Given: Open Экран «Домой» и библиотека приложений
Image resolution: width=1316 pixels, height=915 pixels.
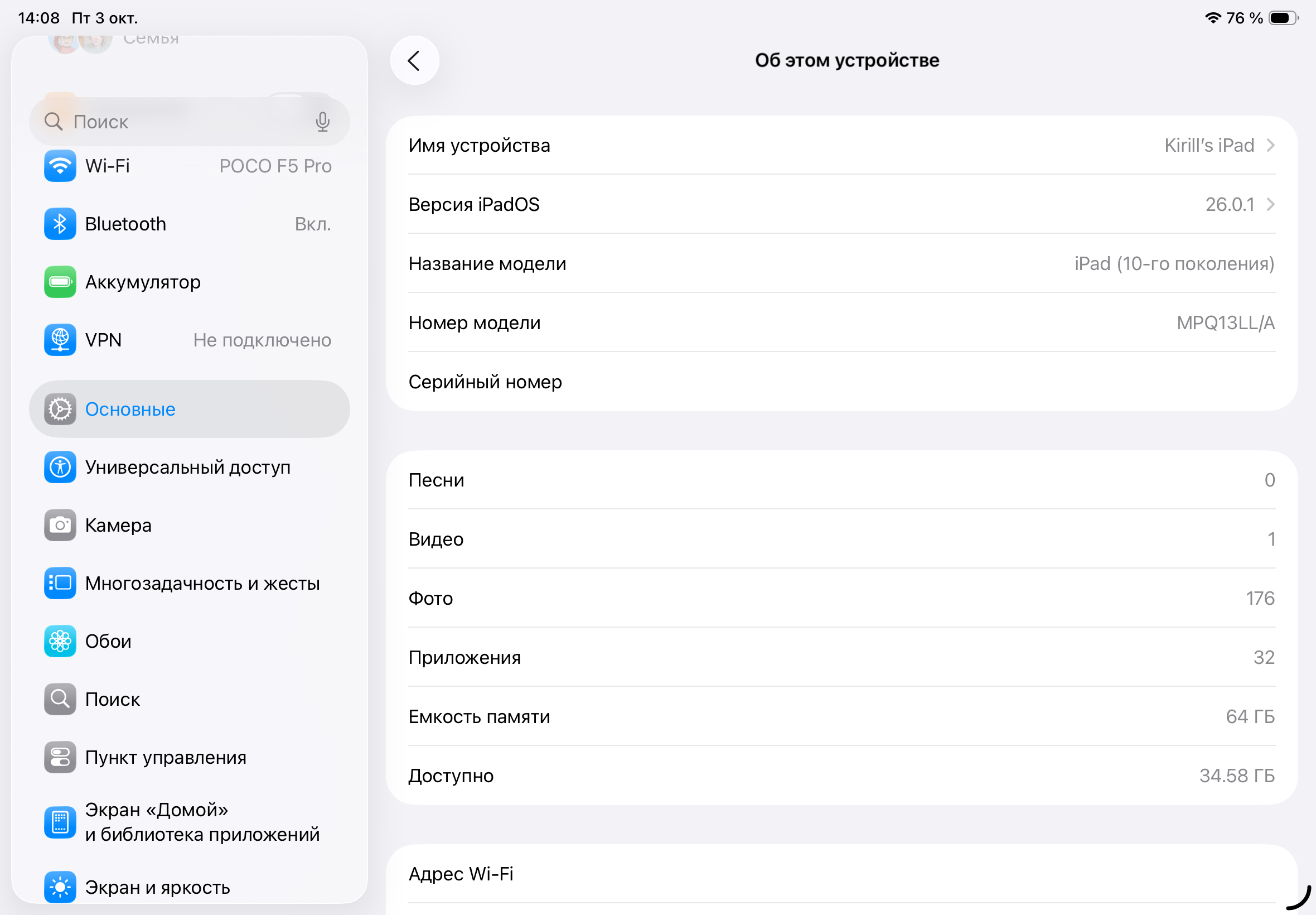Looking at the screenshot, I should (202, 822).
